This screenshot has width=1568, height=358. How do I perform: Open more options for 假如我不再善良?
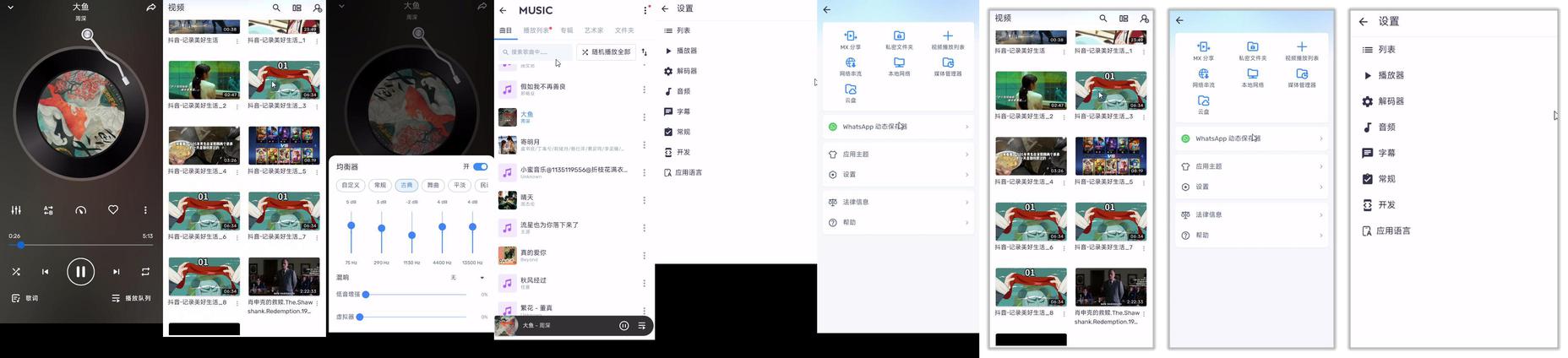click(645, 89)
